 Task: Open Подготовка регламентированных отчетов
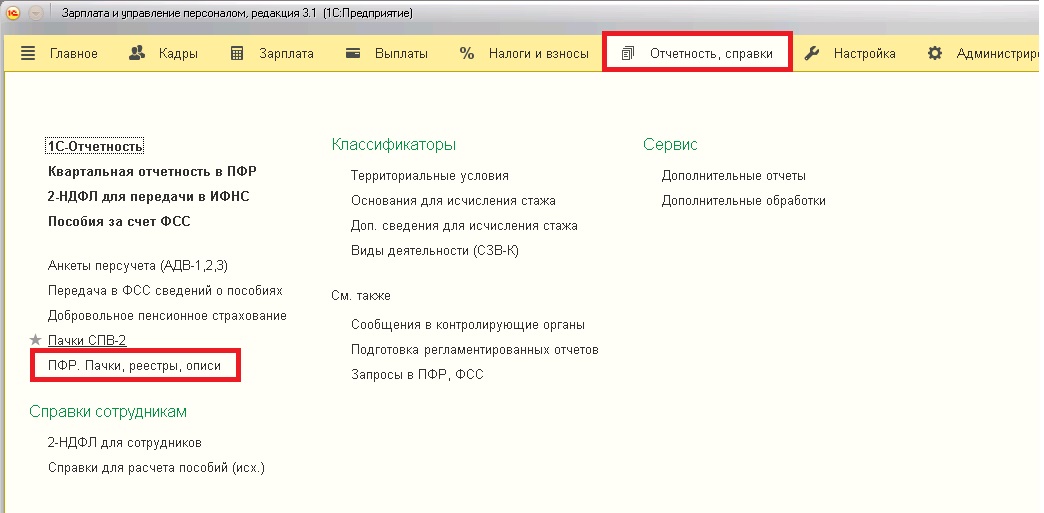[x=475, y=350]
